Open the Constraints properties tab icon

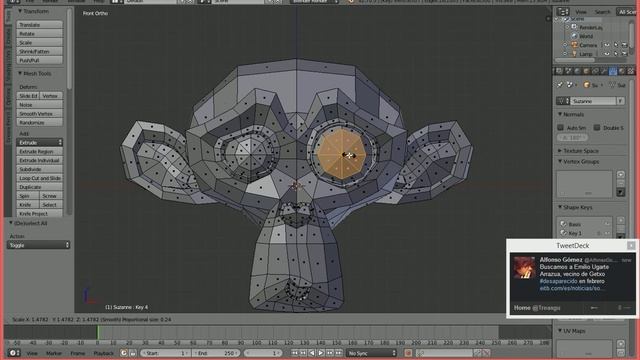pyautogui.click(x=595, y=71)
